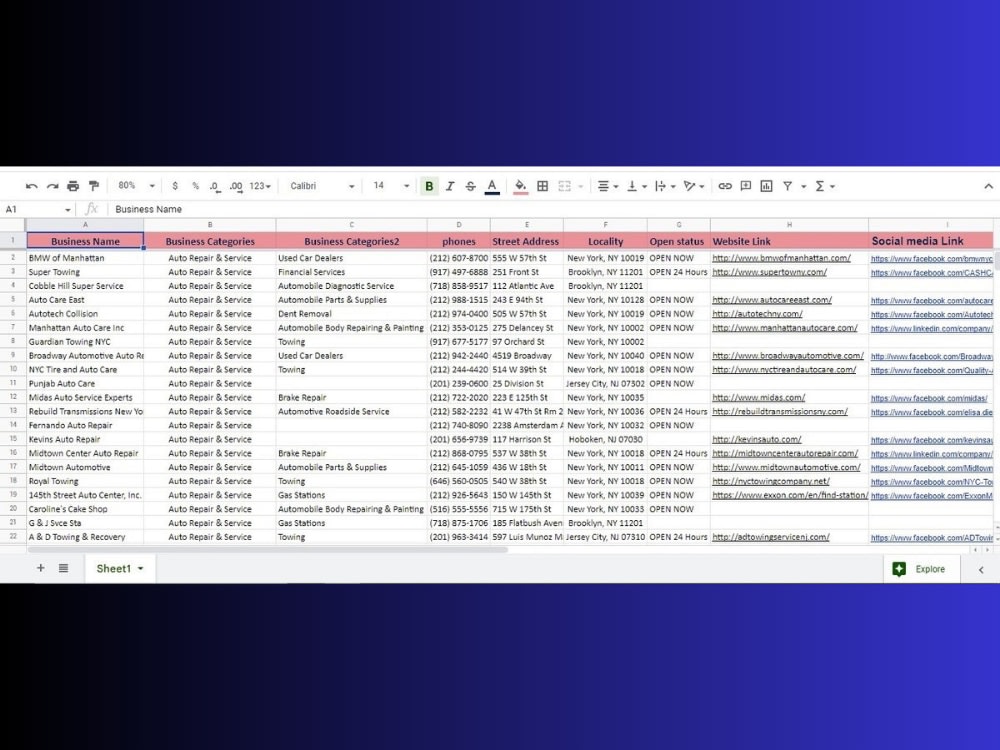Open the kevinsauto.com website link
This screenshot has width=1000, height=750.
pyautogui.click(x=756, y=439)
